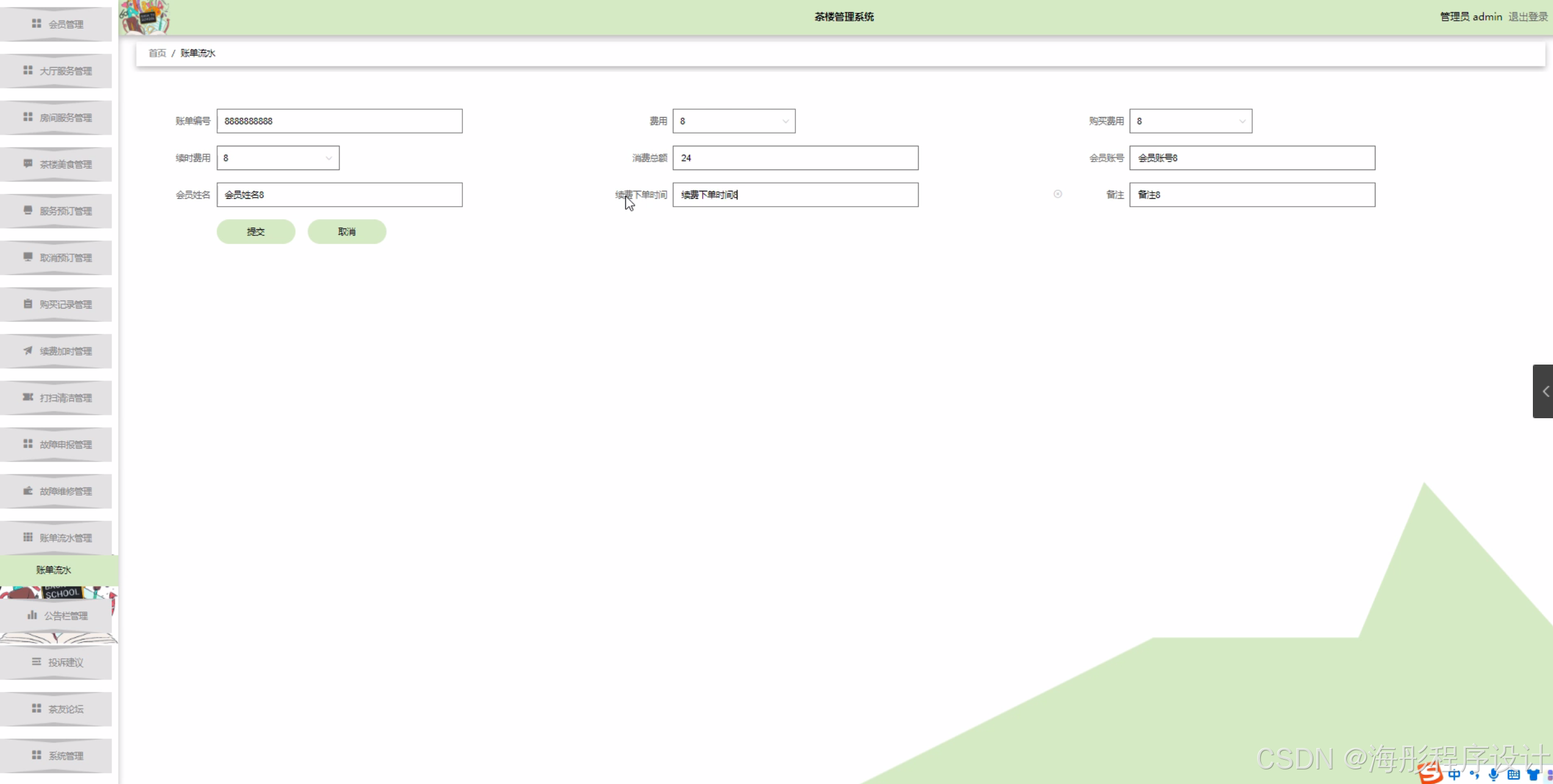This screenshot has width=1553, height=784.
Task: Expand the dark side panel arrow handle
Action: point(1544,391)
